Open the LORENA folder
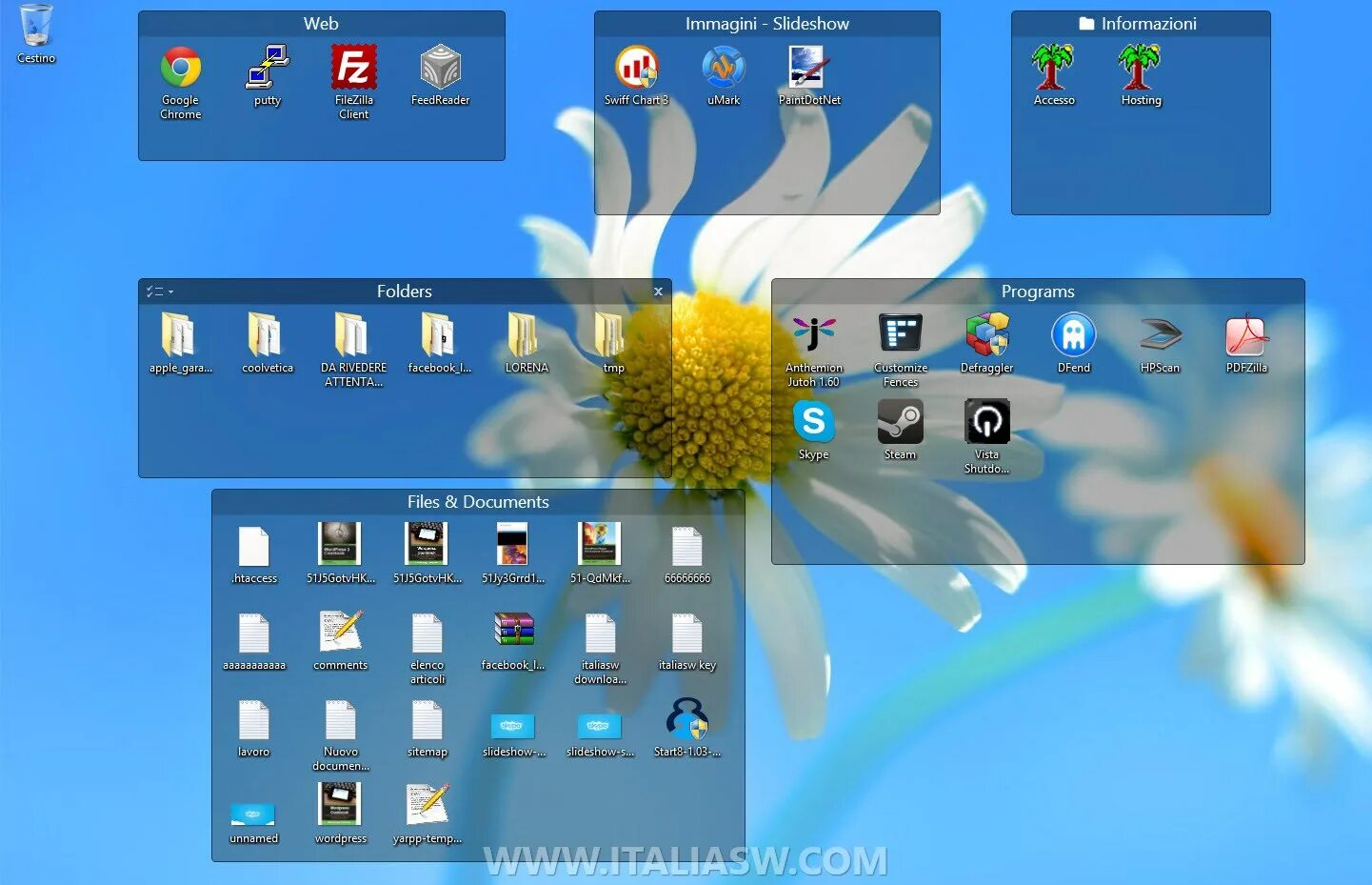The height and width of the screenshot is (885, 1372). [527, 343]
